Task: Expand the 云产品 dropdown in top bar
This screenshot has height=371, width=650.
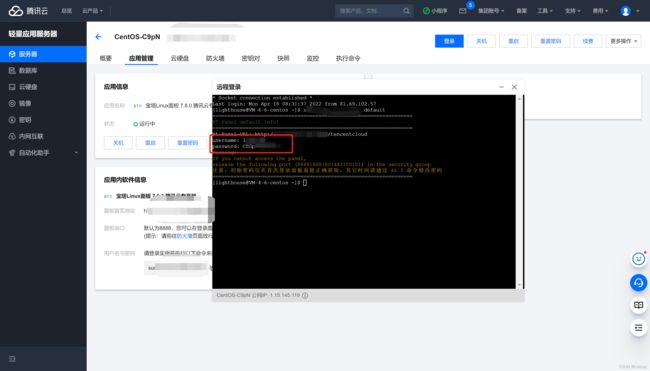Action: [x=92, y=11]
